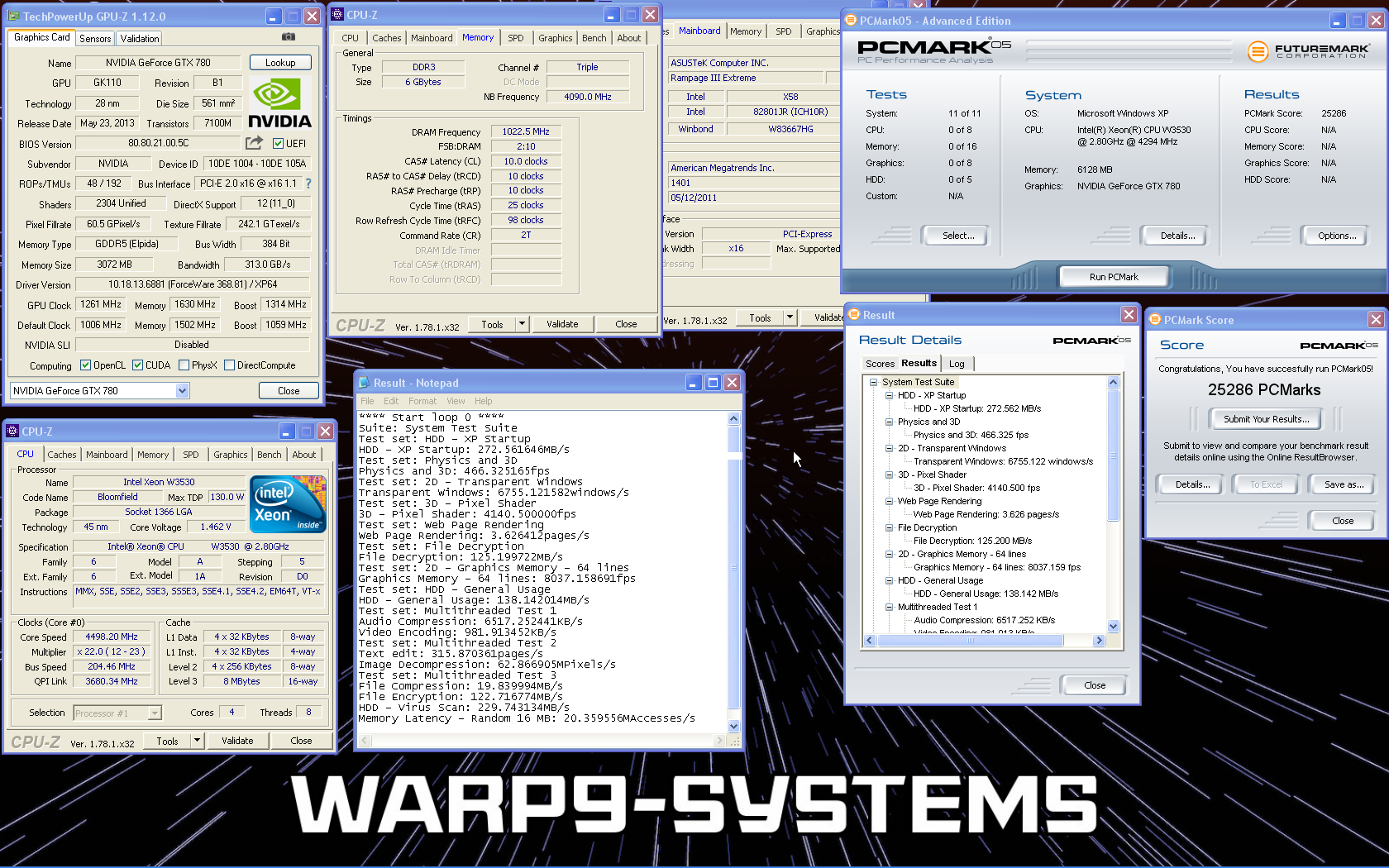Switch to the Log tab in Result Details

pyautogui.click(x=957, y=364)
